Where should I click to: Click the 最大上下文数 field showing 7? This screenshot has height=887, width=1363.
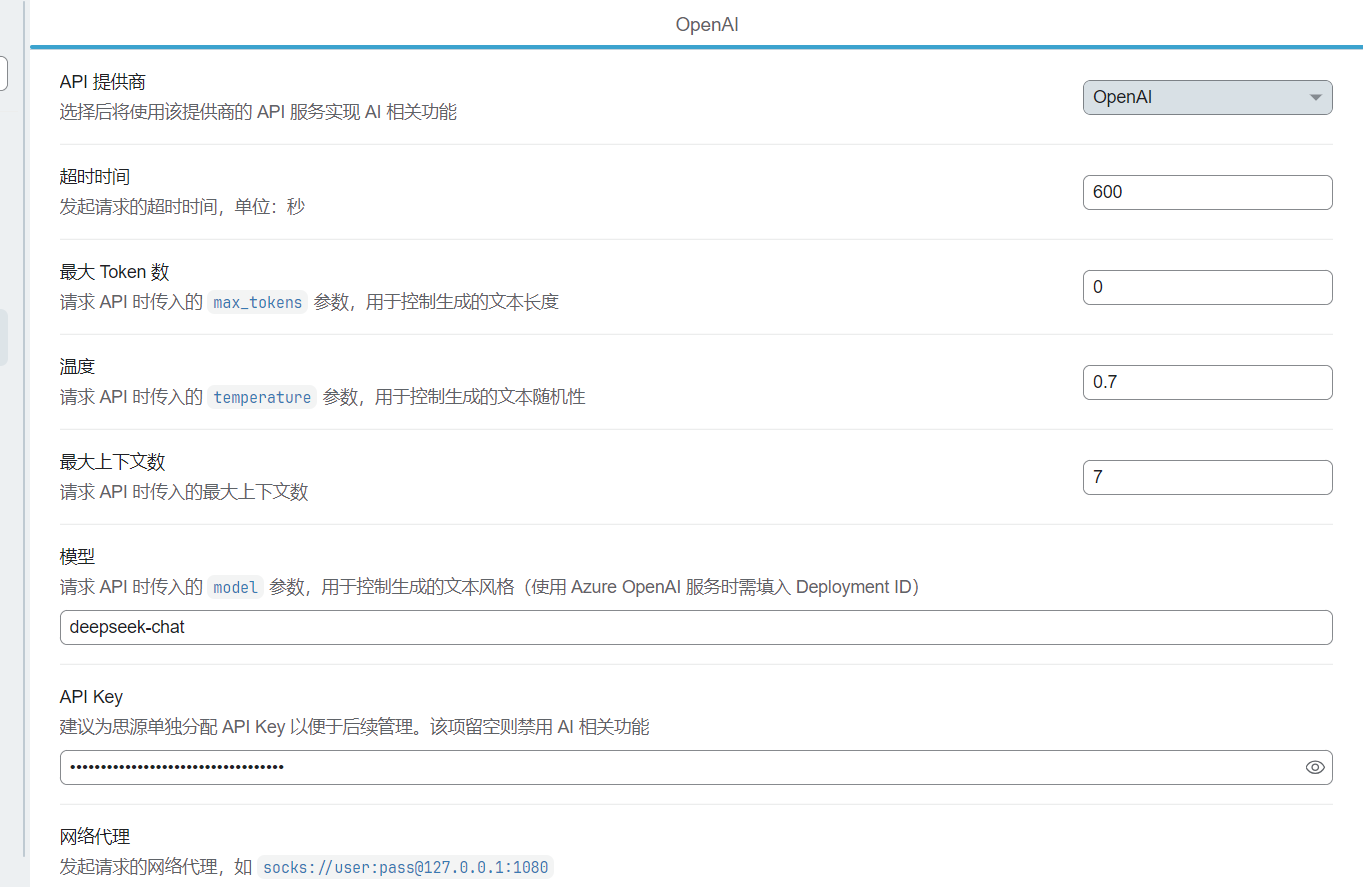click(1207, 477)
